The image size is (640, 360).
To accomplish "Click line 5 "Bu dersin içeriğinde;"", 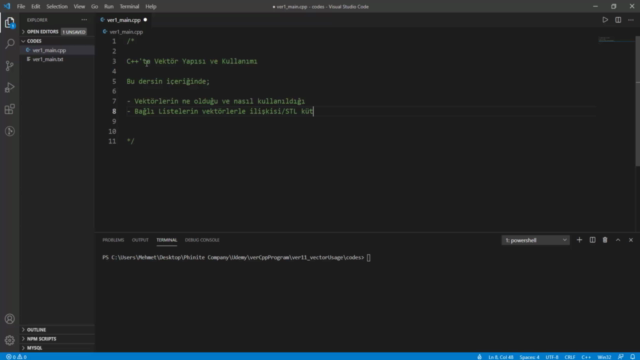I will pos(168,81).
